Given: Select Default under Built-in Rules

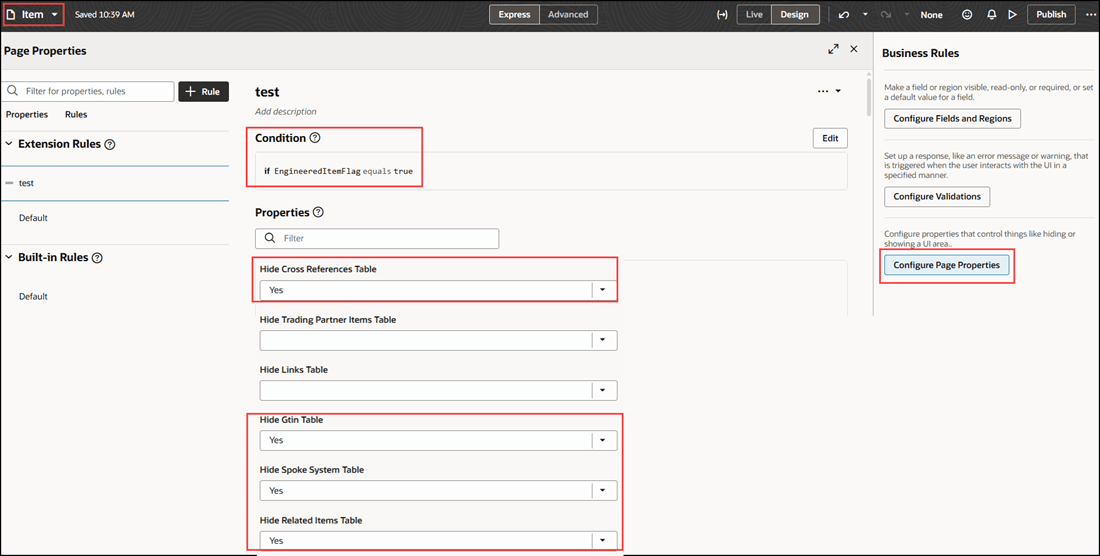Looking at the screenshot, I should (33, 297).
